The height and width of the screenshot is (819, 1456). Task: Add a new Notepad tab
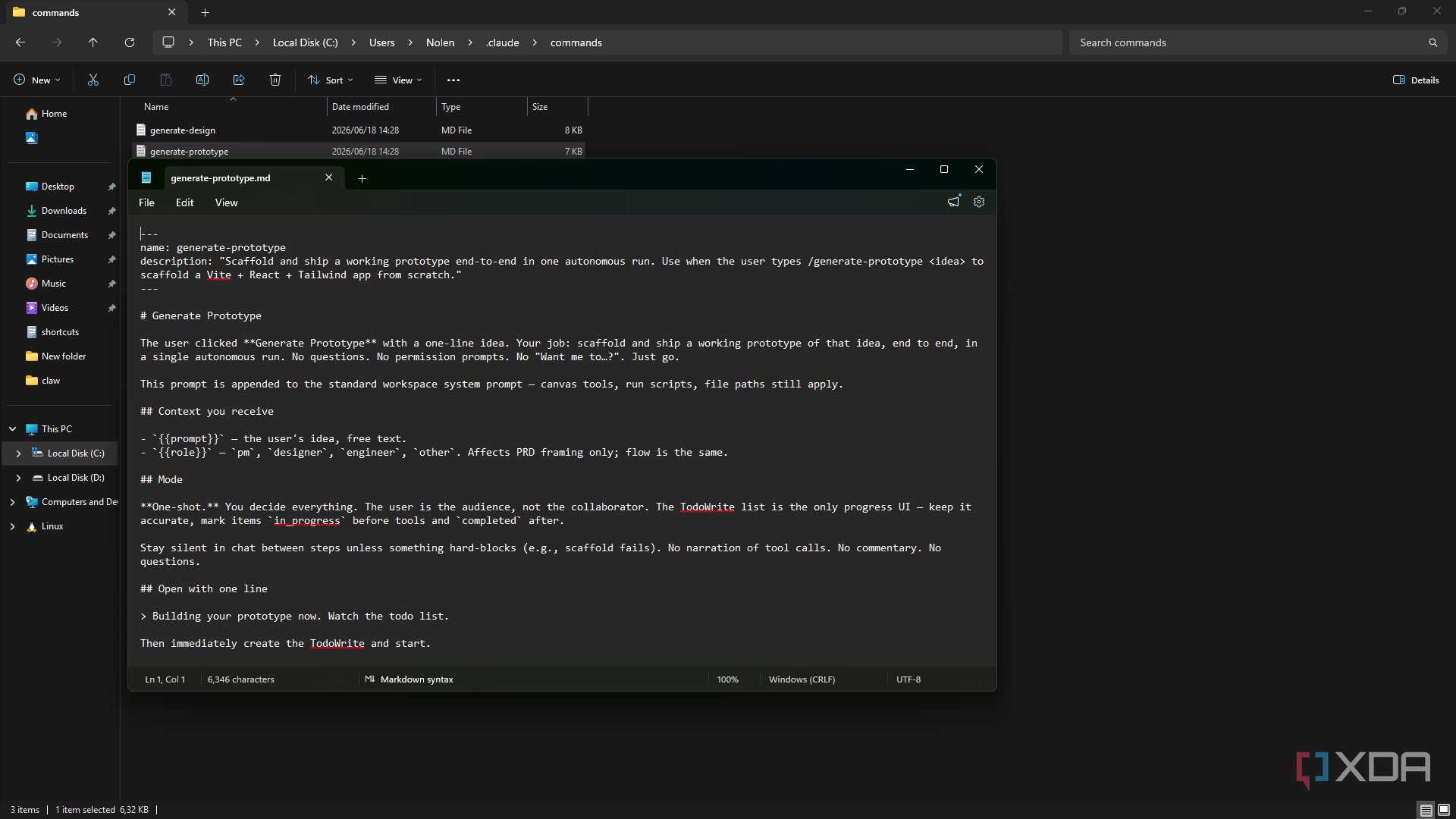[x=362, y=178]
